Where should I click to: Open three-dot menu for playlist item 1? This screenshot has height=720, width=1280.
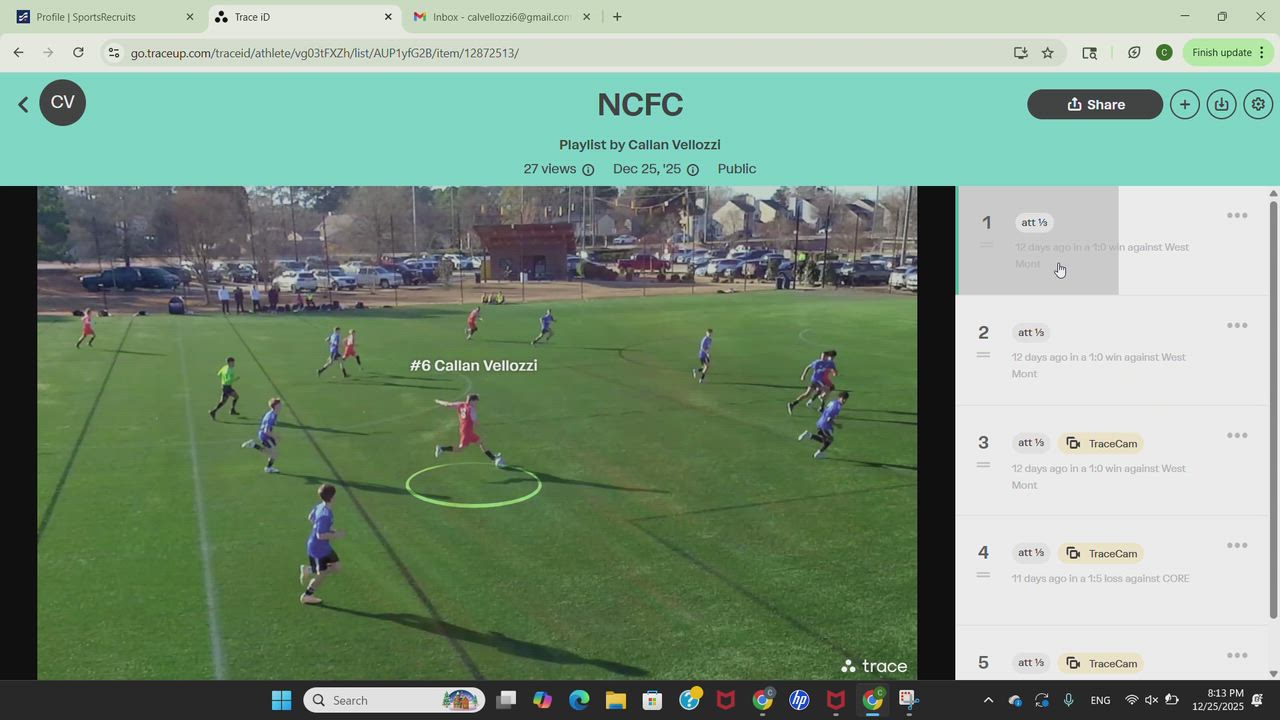point(1237,216)
